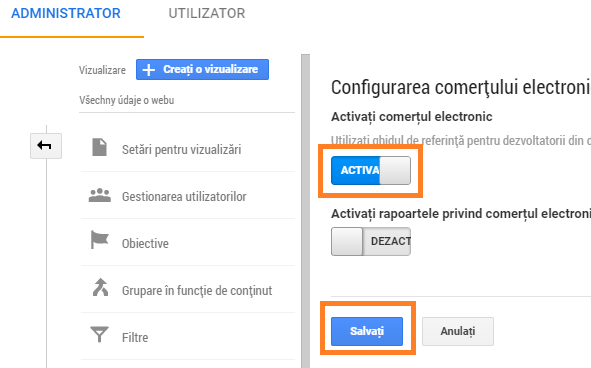The image size is (591, 368).
Task: Click the gray vertical panel divider
Action: (306, 211)
